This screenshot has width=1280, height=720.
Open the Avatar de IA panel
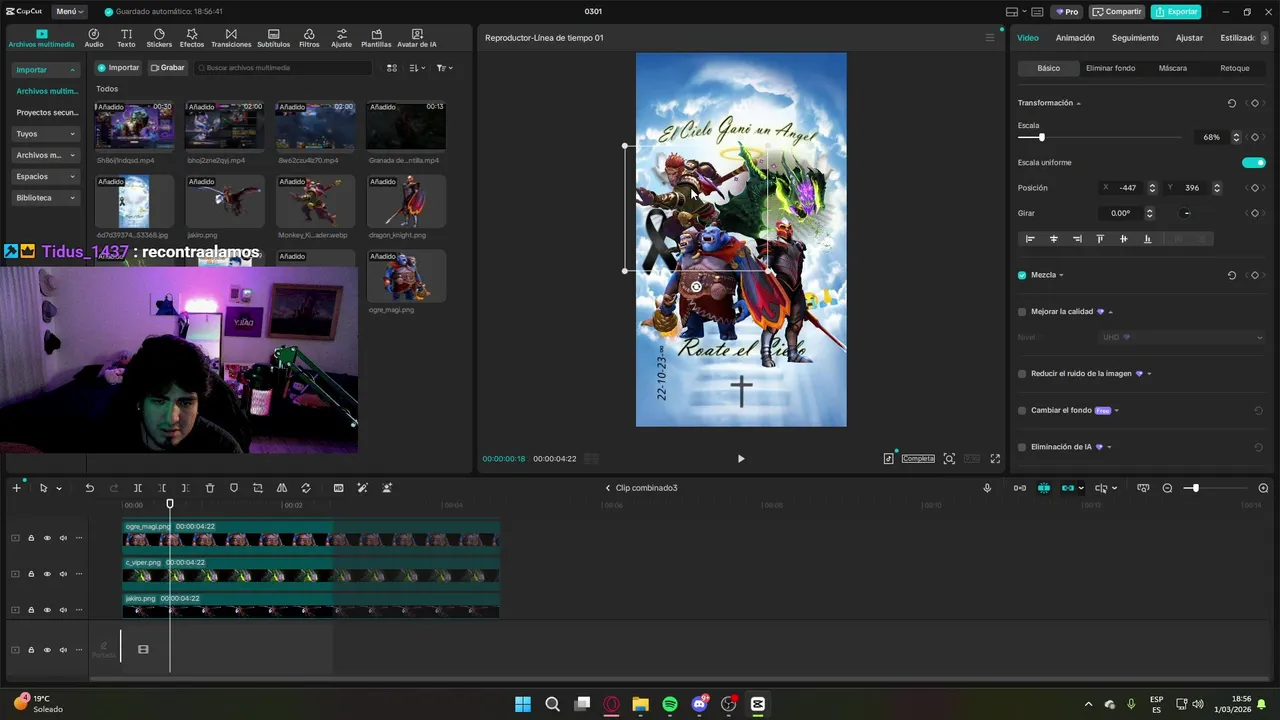click(x=417, y=38)
